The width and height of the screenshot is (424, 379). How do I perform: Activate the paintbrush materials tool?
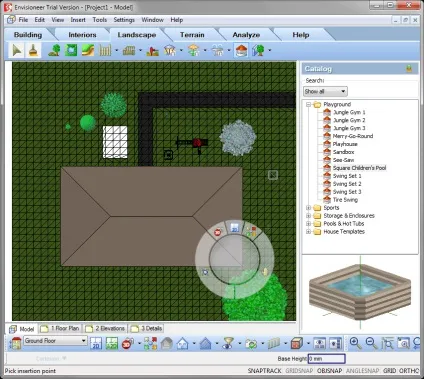click(33, 51)
